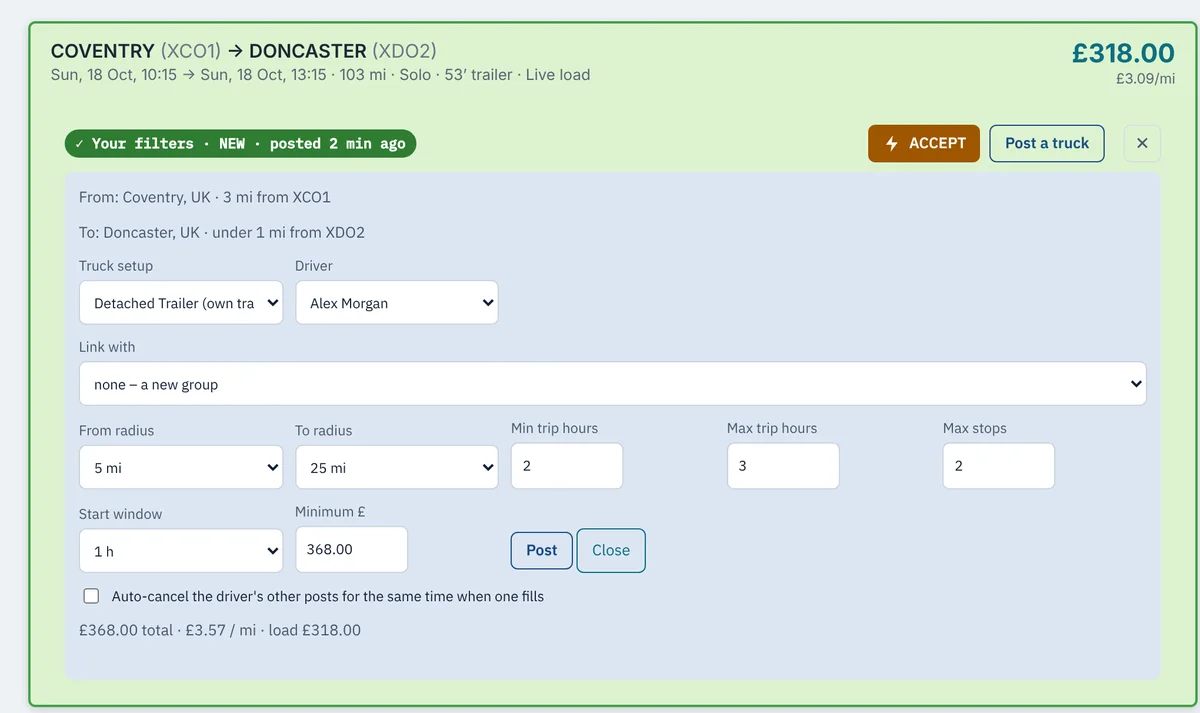This screenshot has height=713, width=1200.
Task: Click the 'Your filters · NEW' badge
Action: [x=240, y=143]
